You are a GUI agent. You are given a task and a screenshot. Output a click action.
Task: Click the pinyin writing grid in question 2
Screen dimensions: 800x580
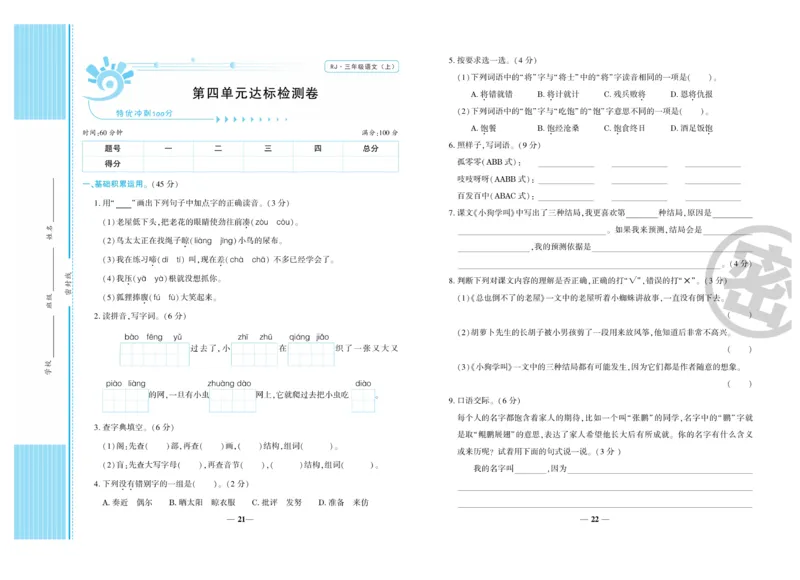(152, 351)
